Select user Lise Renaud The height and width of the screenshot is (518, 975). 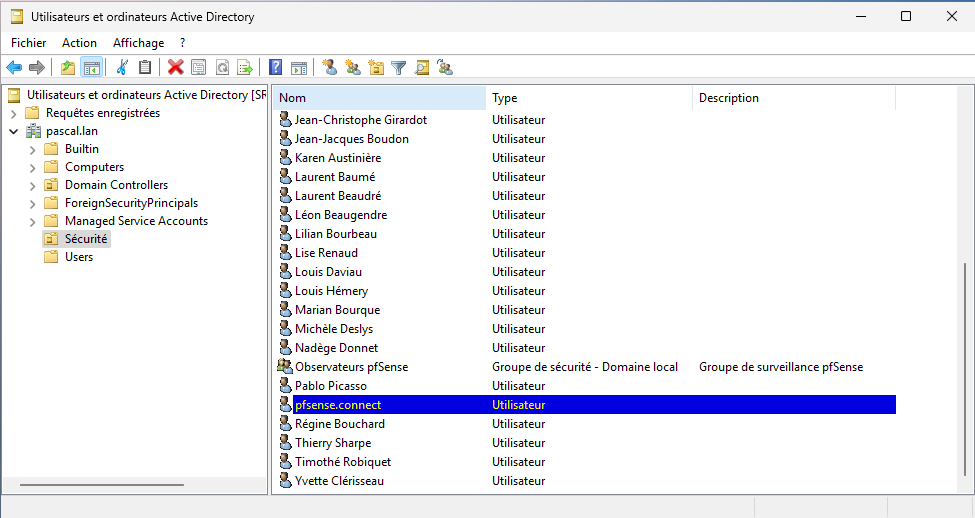pos(326,252)
